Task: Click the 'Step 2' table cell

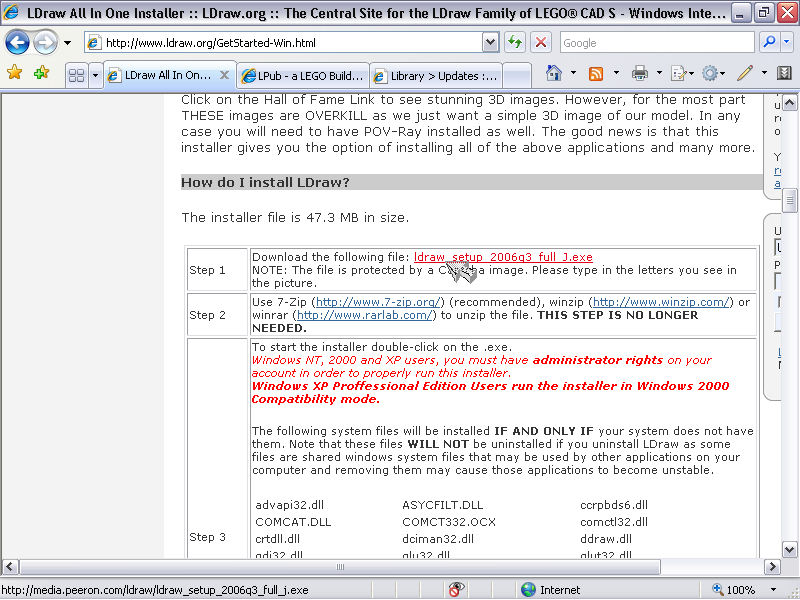Action: 217,315
